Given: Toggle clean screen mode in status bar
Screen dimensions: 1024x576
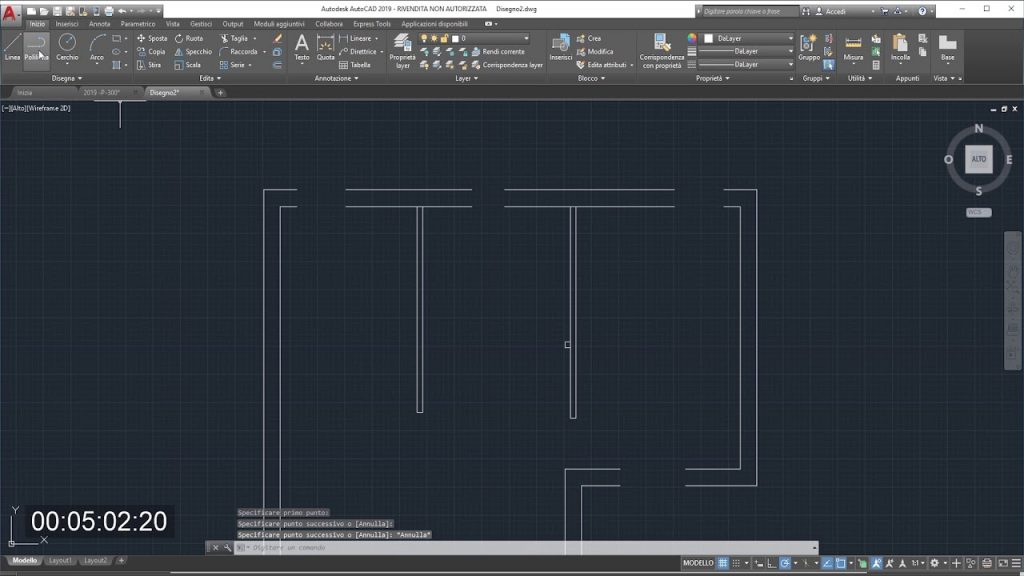Looking at the screenshot, I should tap(1002, 563).
